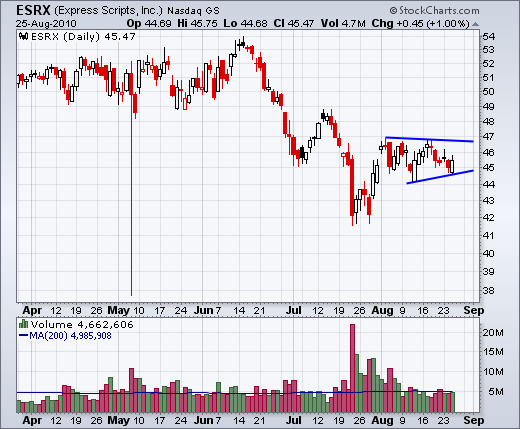The width and height of the screenshot is (520, 429).
Task: Click the Aug label on price chart axis
Action: [x=382, y=310]
